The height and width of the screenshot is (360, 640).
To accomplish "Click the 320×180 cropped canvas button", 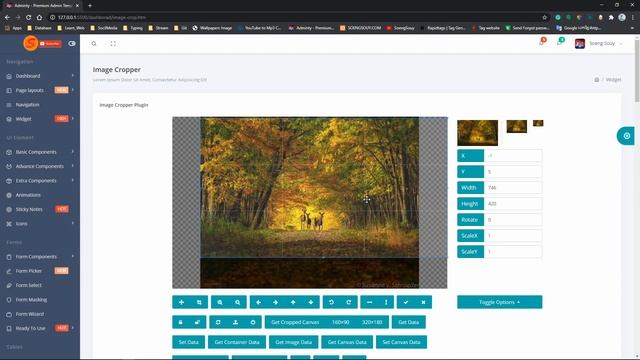I will click(x=372, y=322).
